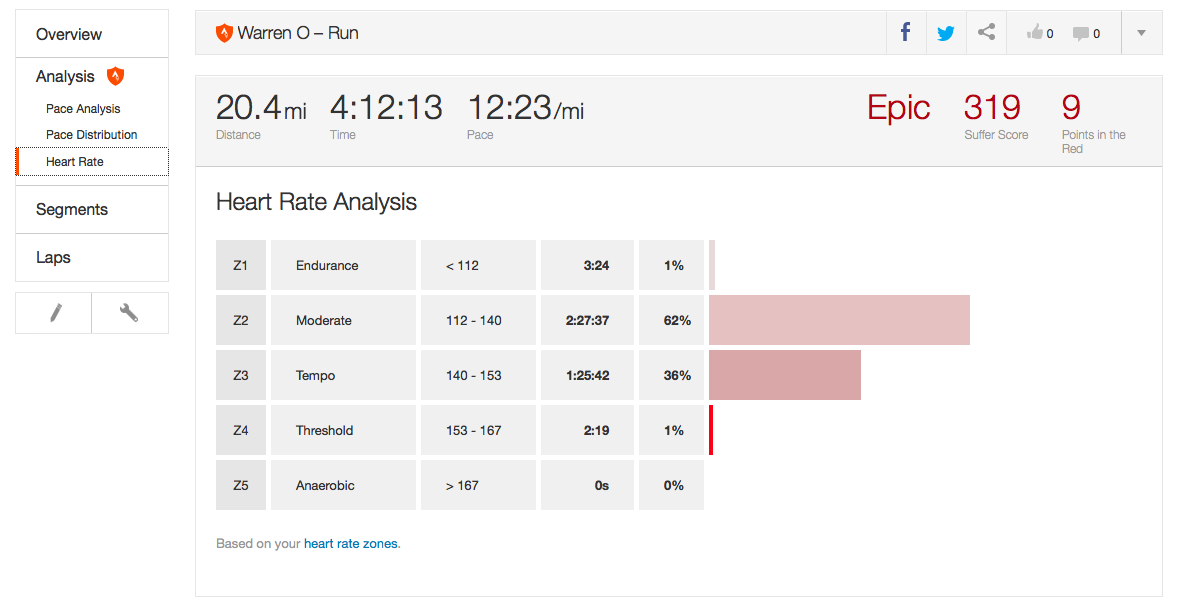Click the Z2 Moderate zone bar

point(839,320)
